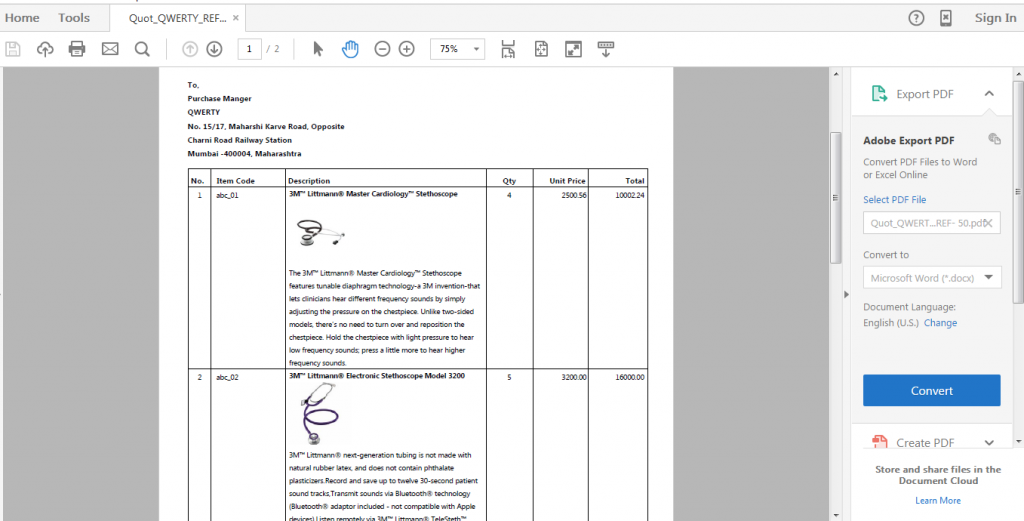Click the selected PDF file name field

[932, 223]
